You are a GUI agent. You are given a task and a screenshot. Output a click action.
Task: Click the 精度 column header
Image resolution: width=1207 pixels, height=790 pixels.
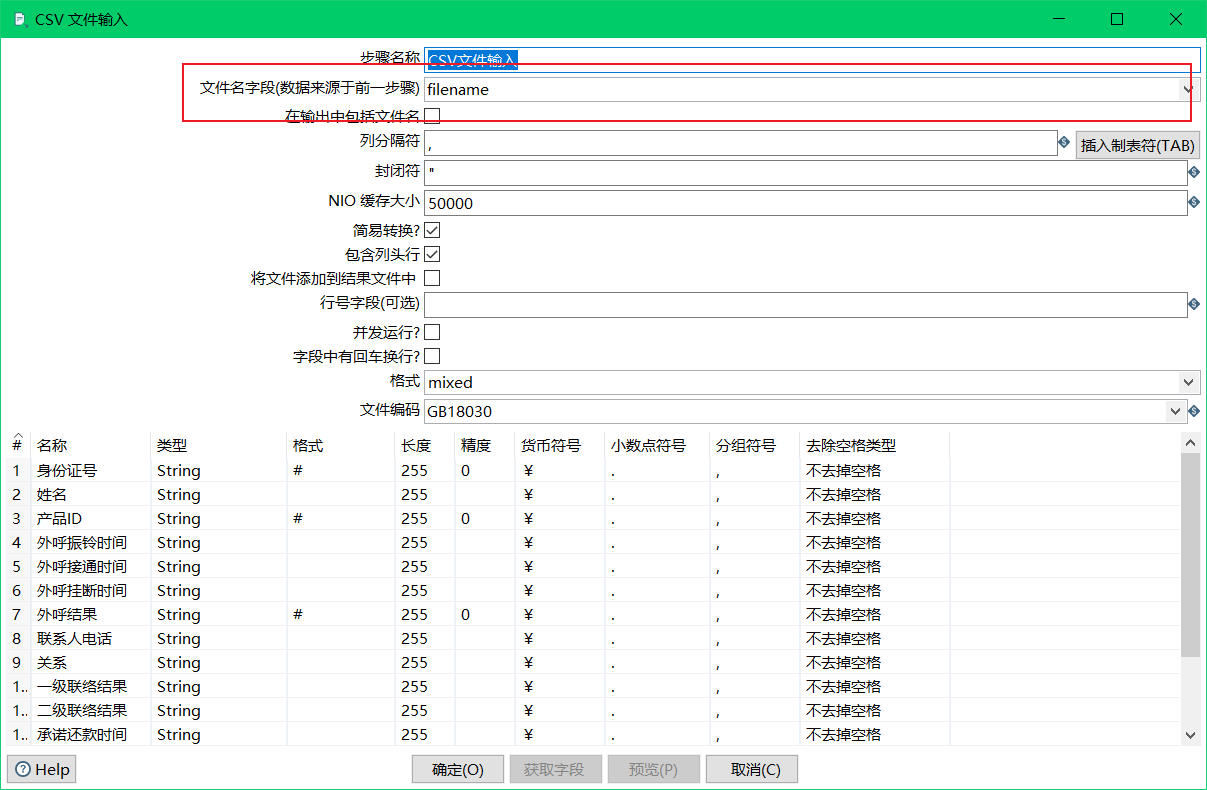click(485, 445)
